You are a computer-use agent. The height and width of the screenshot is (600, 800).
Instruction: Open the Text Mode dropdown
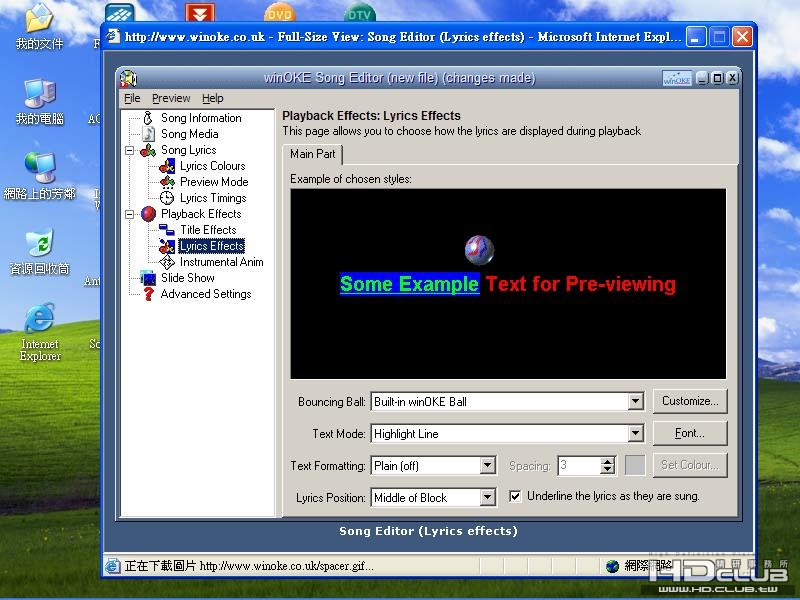(x=635, y=434)
